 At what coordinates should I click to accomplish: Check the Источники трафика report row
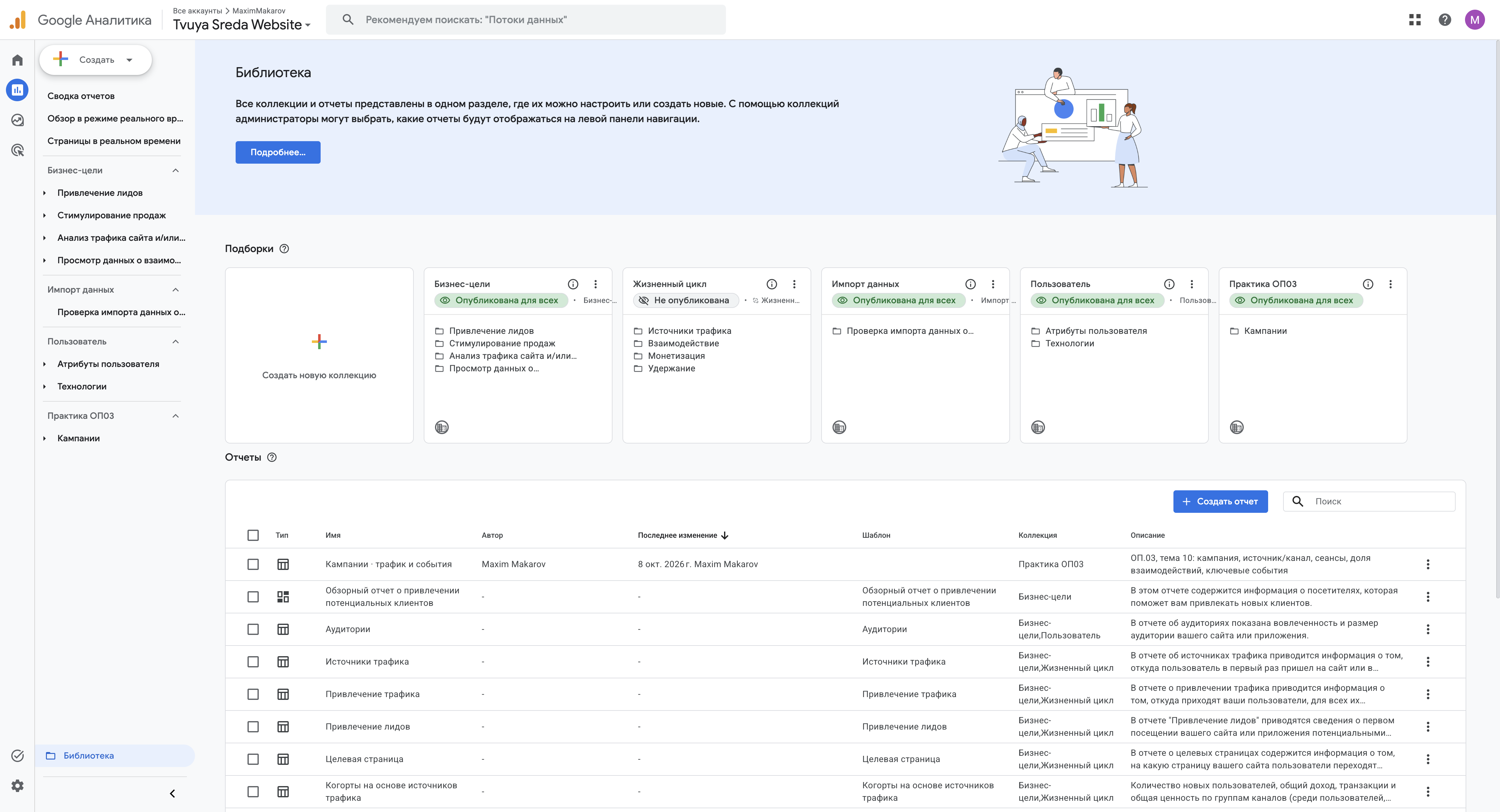coord(253,662)
